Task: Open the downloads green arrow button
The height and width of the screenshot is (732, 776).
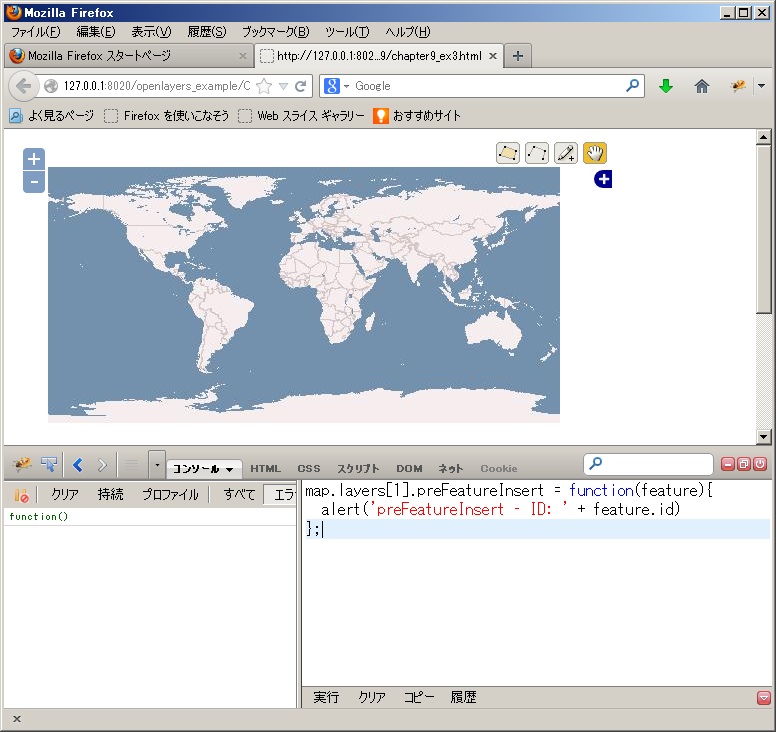Action: (x=666, y=86)
